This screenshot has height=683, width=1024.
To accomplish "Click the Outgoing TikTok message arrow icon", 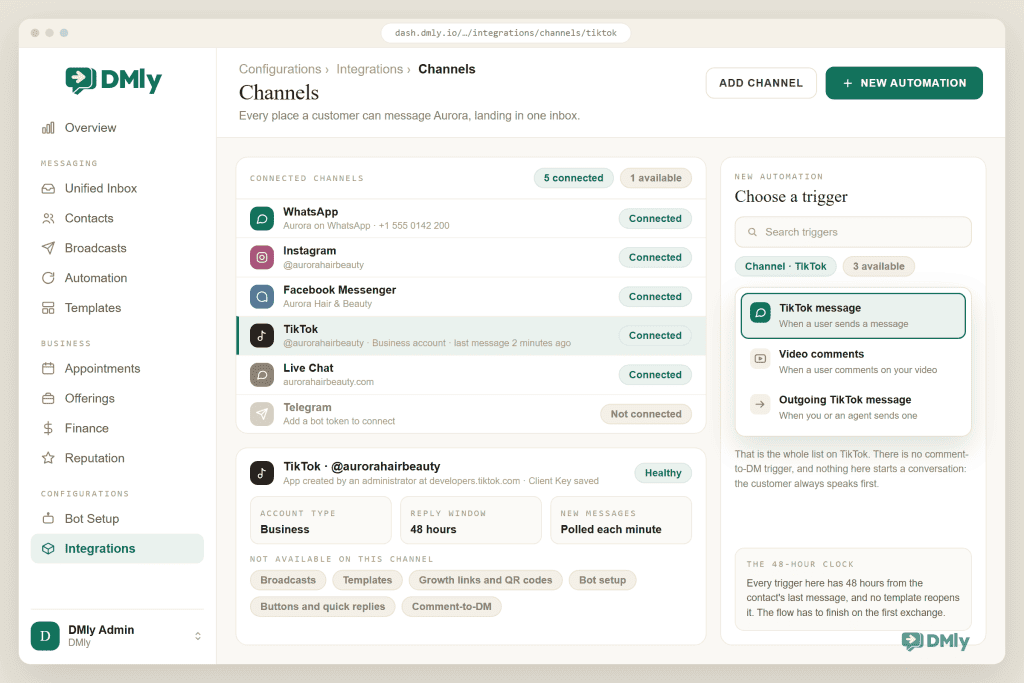I will (x=760, y=404).
